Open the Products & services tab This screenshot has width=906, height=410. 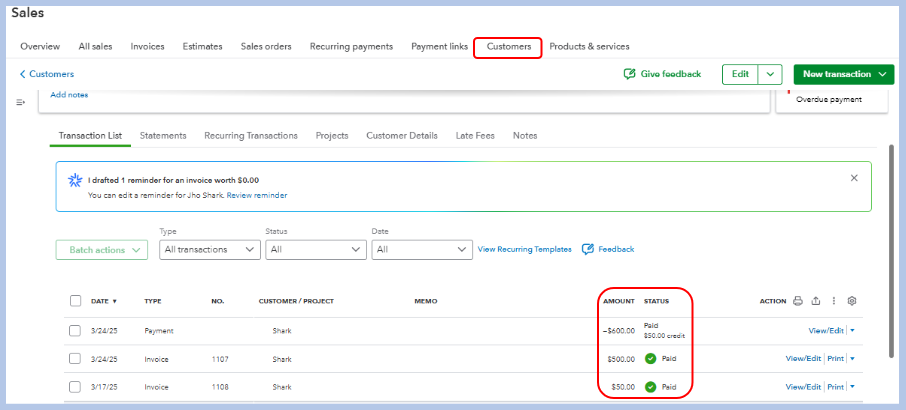point(589,46)
